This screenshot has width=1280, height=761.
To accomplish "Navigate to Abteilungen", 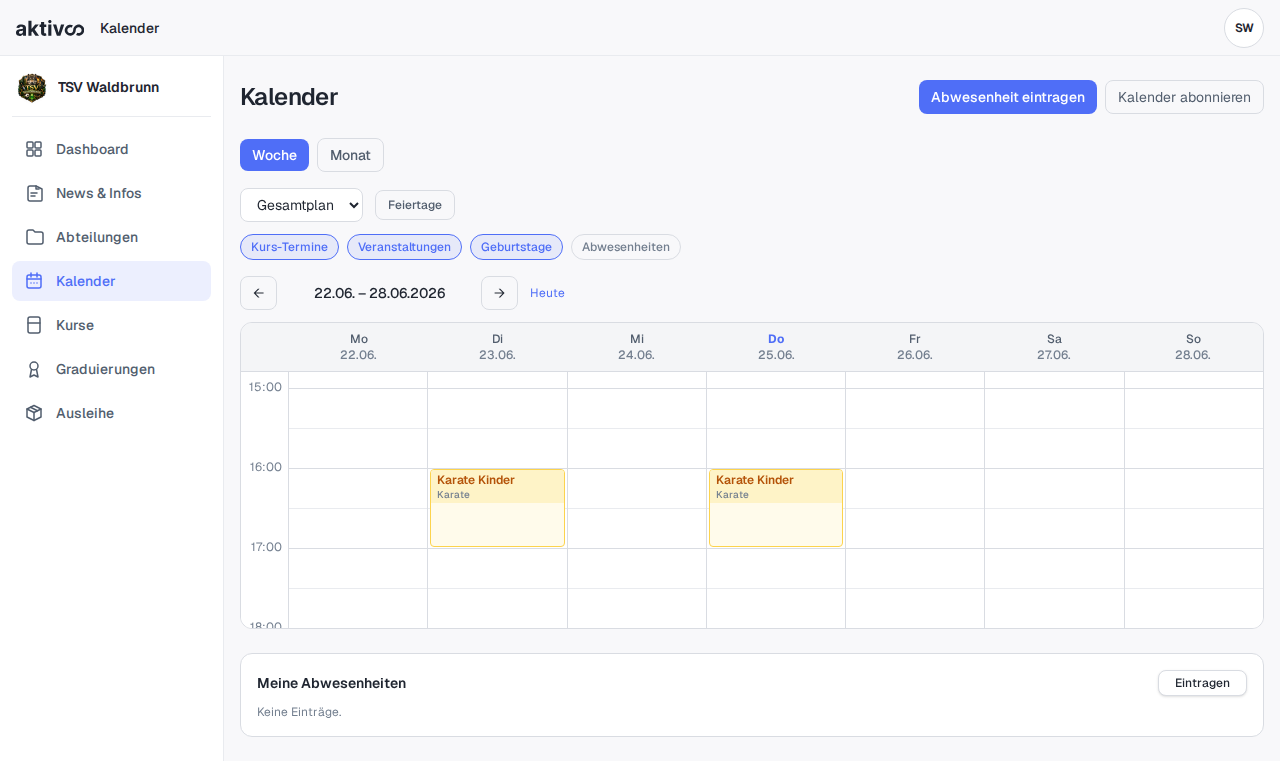I will (111, 237).
